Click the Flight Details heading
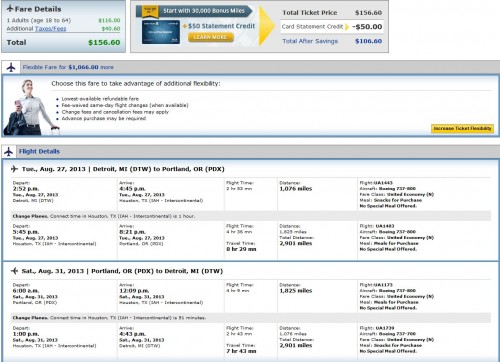The image size is (500, 362). (x=39, y=152)
